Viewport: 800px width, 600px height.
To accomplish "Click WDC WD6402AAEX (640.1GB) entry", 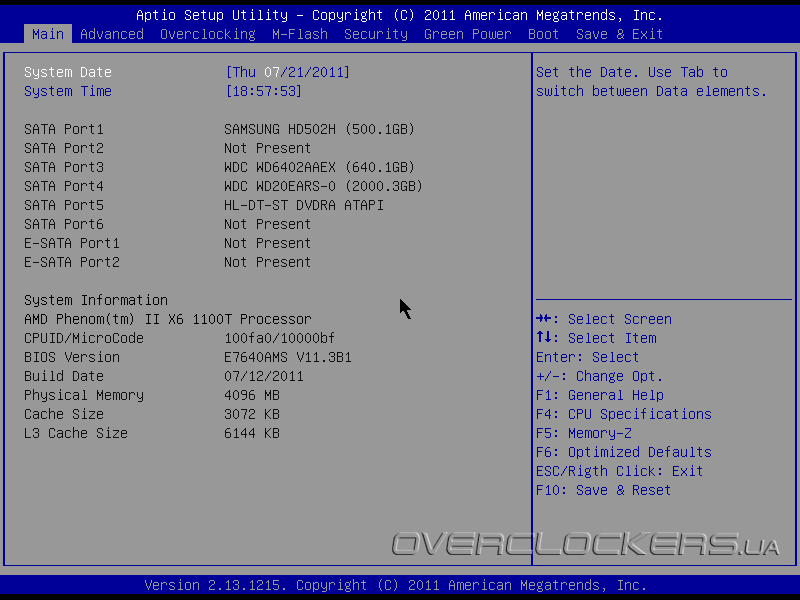I will coord(319,167).
